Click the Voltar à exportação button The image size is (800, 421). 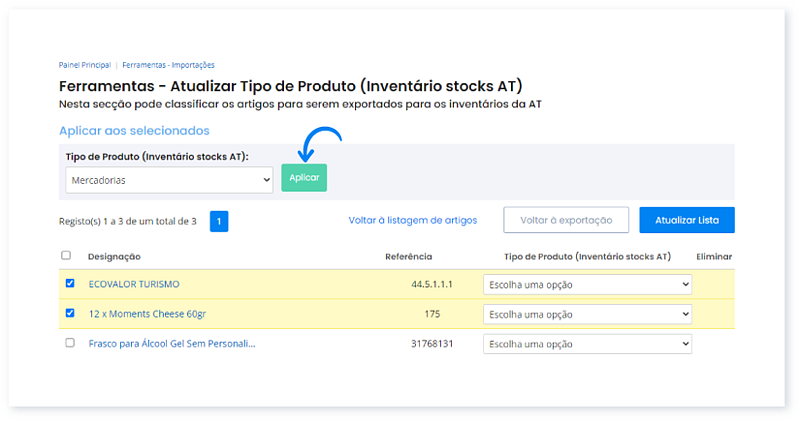pyautogui.click(x=566, y=220)
